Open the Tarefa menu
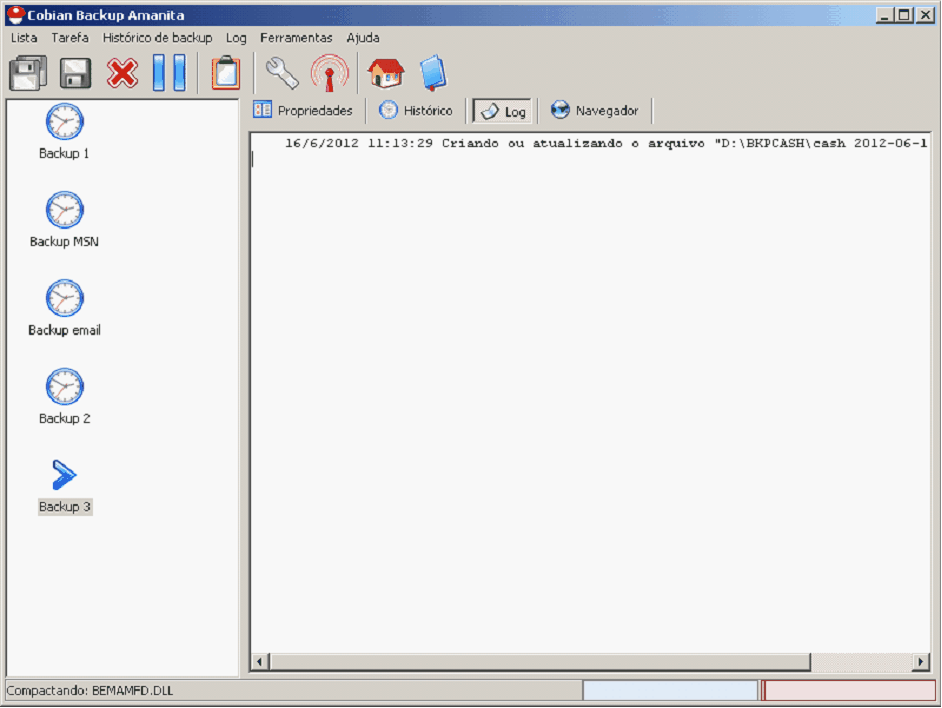942x708 pixels. 70,37
